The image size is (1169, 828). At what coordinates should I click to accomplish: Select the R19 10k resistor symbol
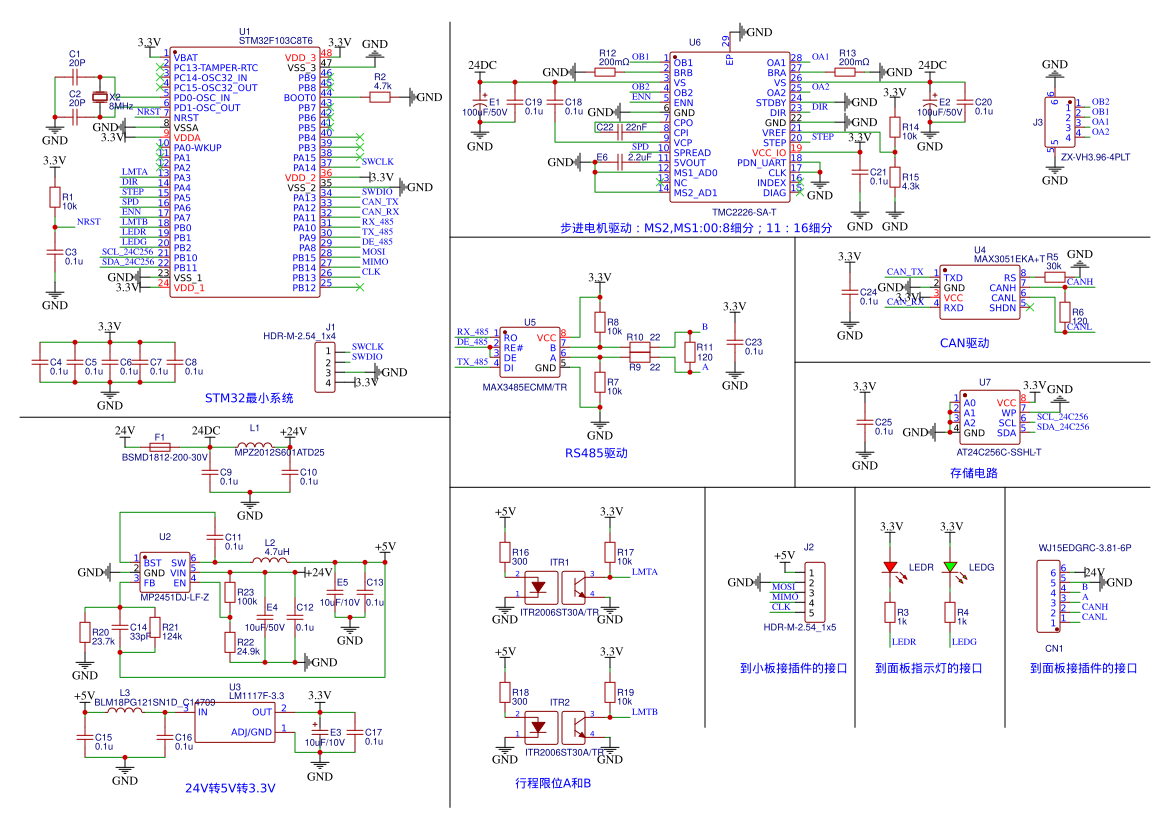coord(610,692)
